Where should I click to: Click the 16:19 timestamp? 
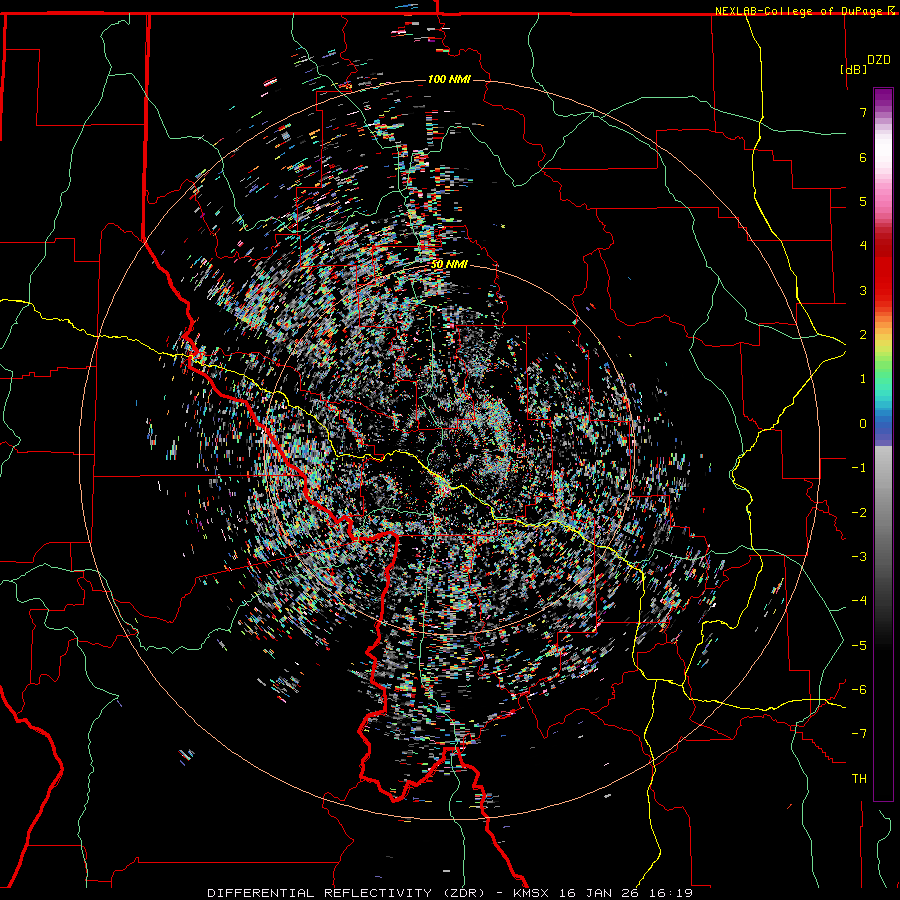coord(671,893)
